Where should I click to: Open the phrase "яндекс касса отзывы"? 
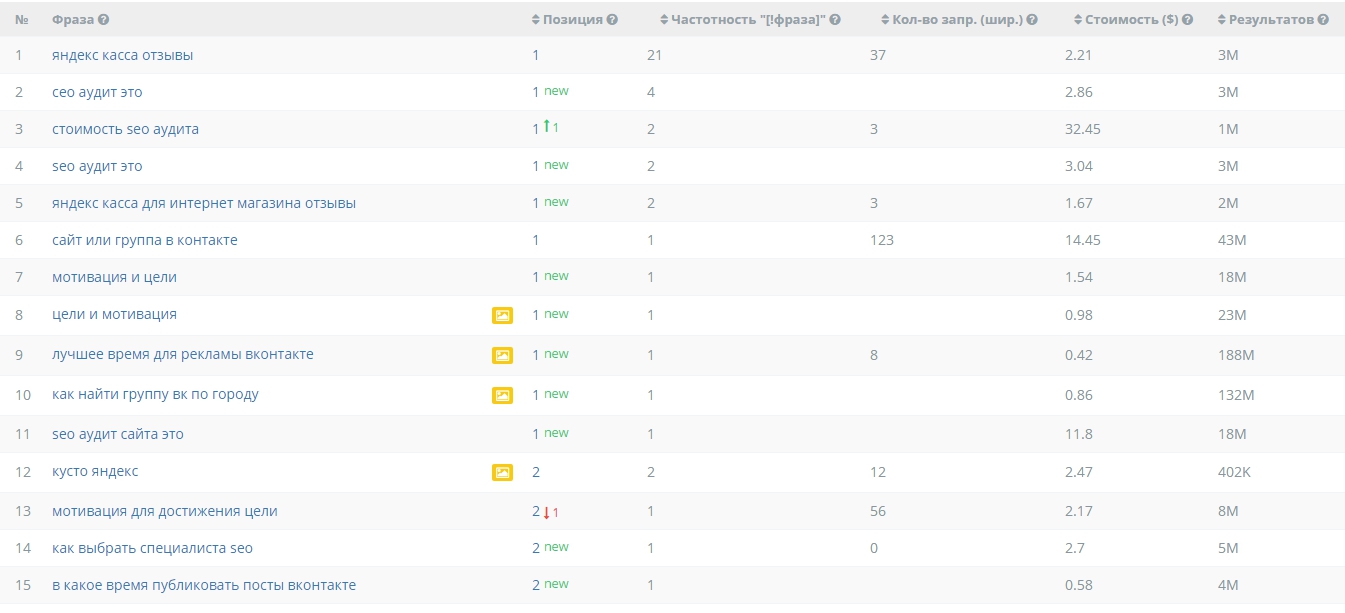tap(123, 56)
